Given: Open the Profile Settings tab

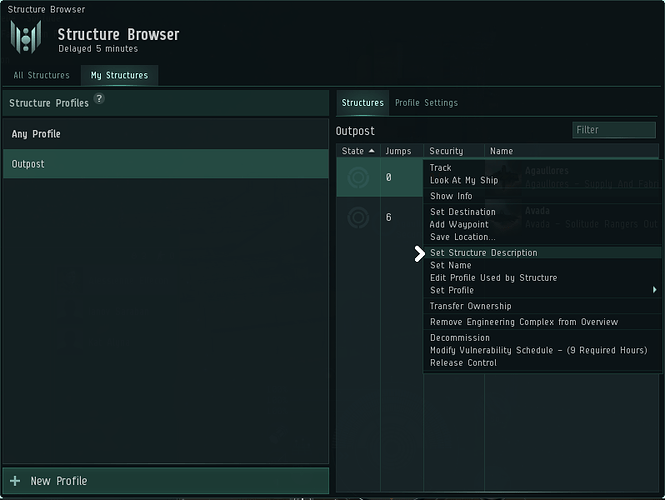Looking at the screenshot, I should tap(426, 103).
